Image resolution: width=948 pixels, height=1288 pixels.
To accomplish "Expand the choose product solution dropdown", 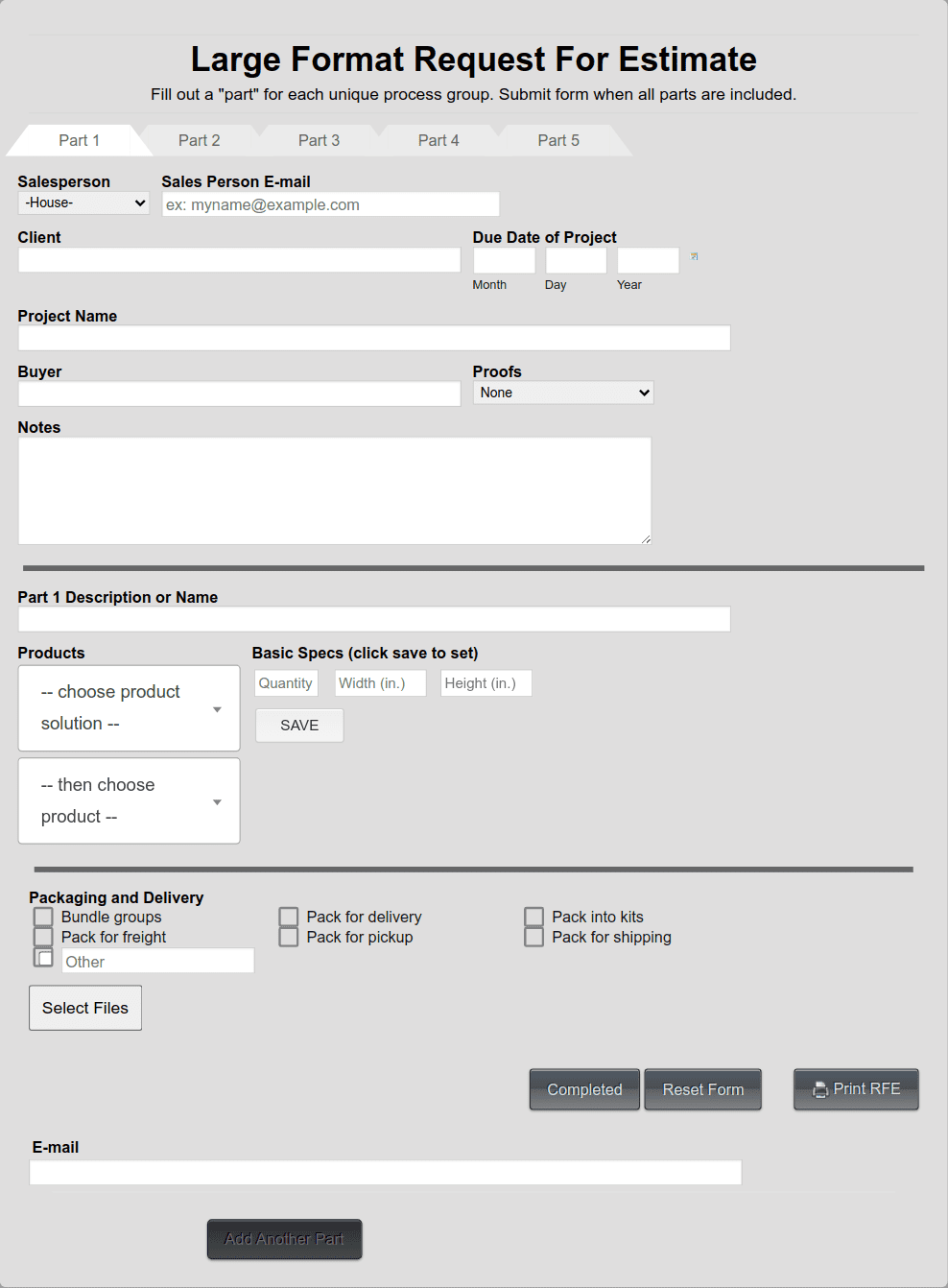I will tap(129, 707).
